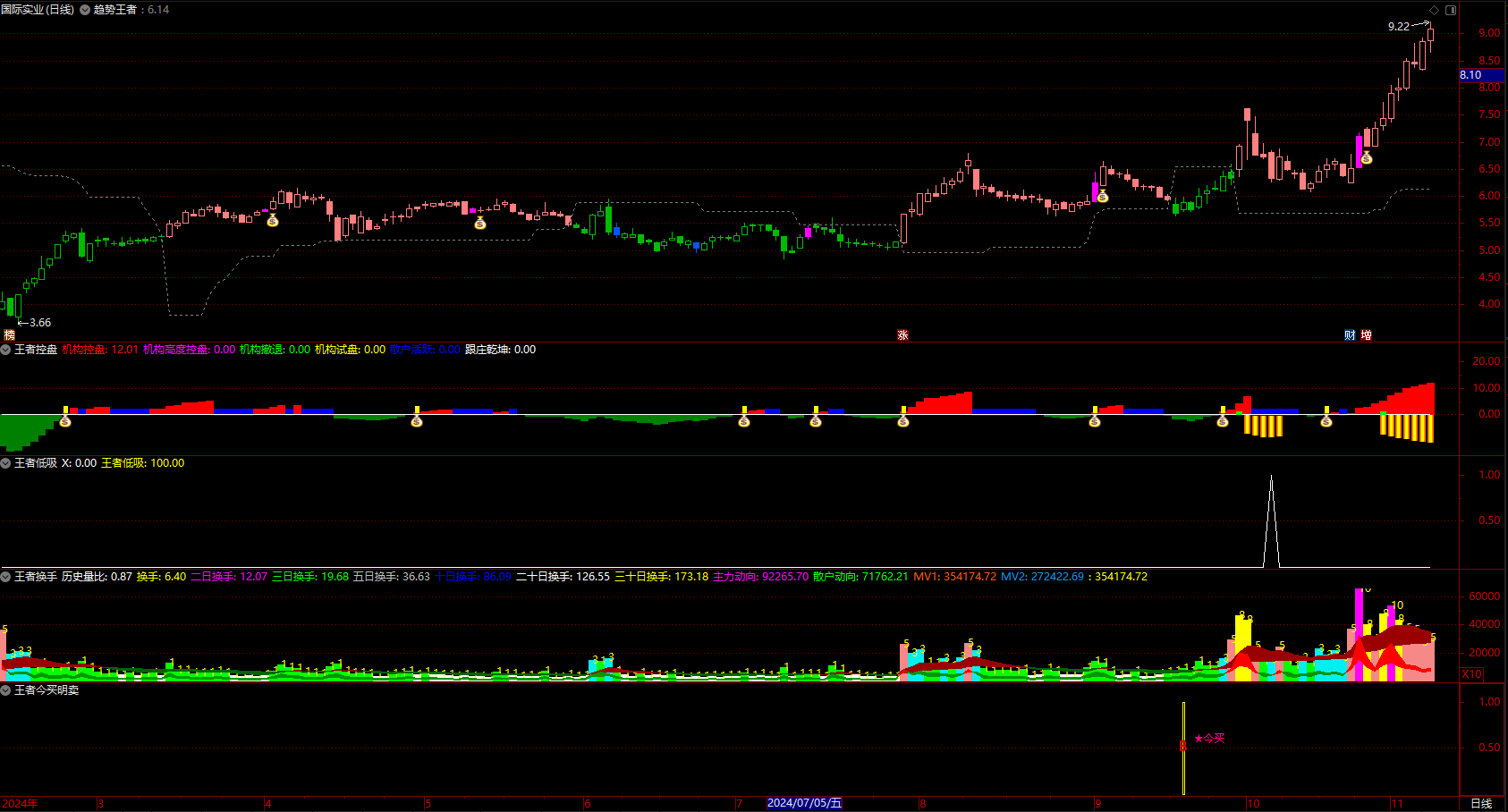Click the January money bag in the 王者控盘 panel

coord(64,420)
